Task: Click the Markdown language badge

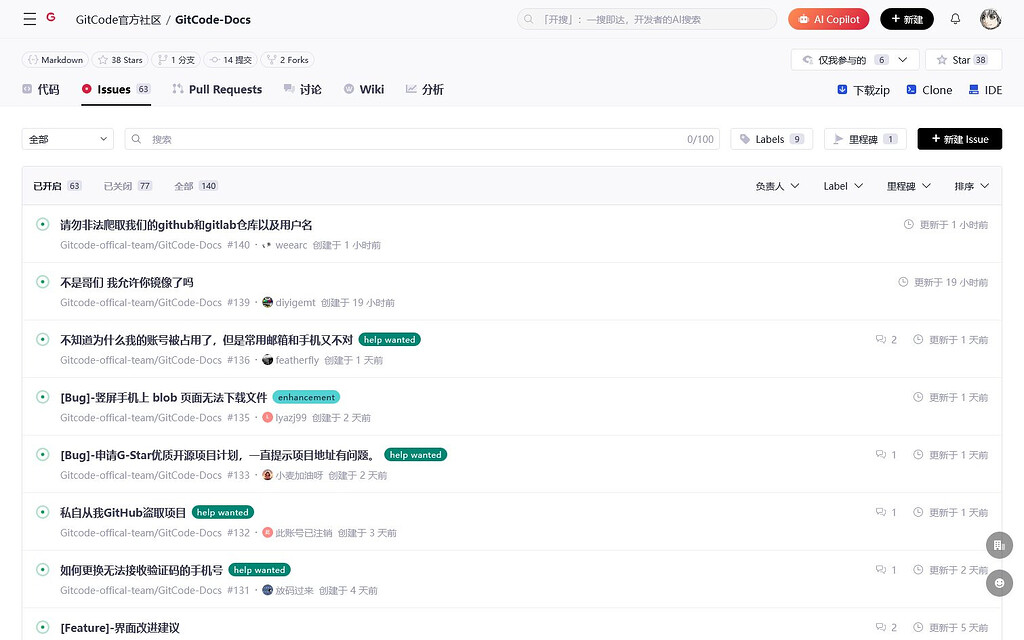Action: click(x=55, y=59)
